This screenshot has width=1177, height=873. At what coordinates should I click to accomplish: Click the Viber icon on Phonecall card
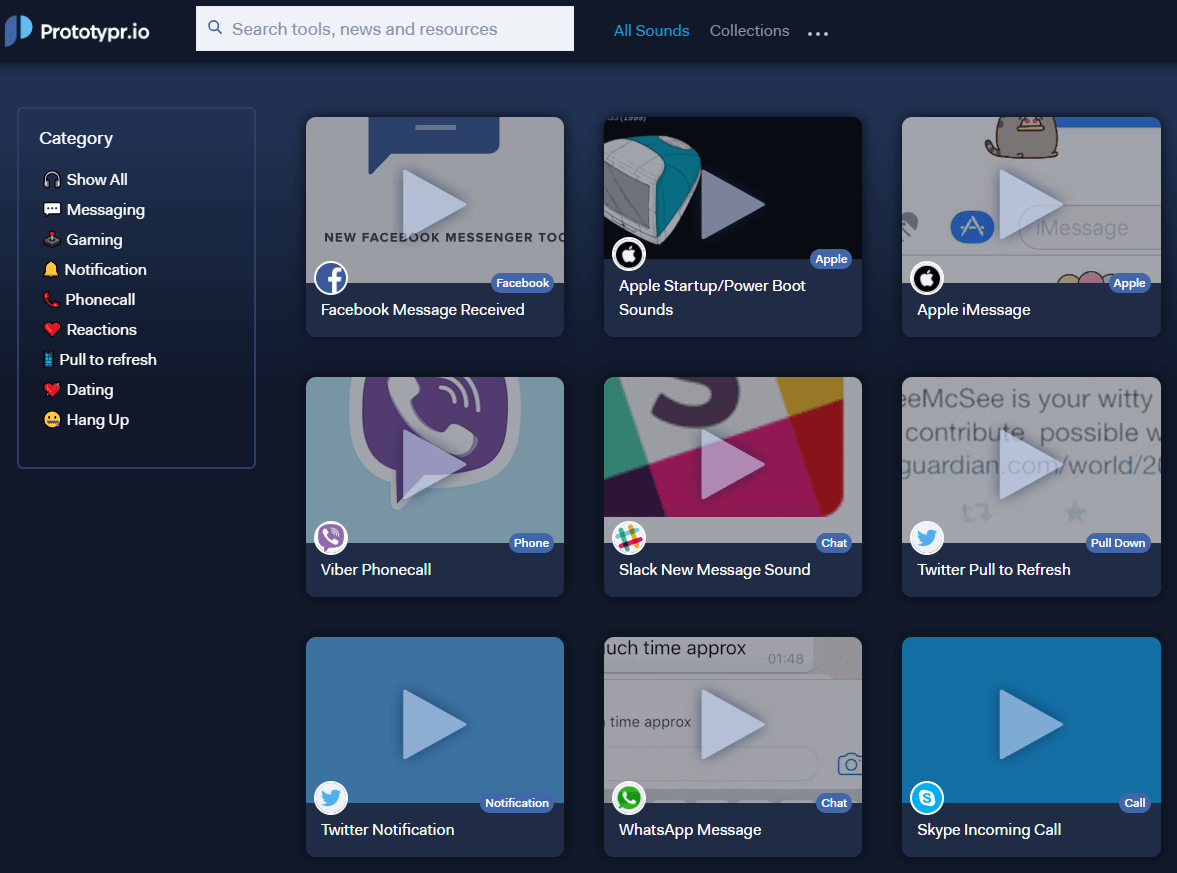pyautogui.click(x=331, y=537)
